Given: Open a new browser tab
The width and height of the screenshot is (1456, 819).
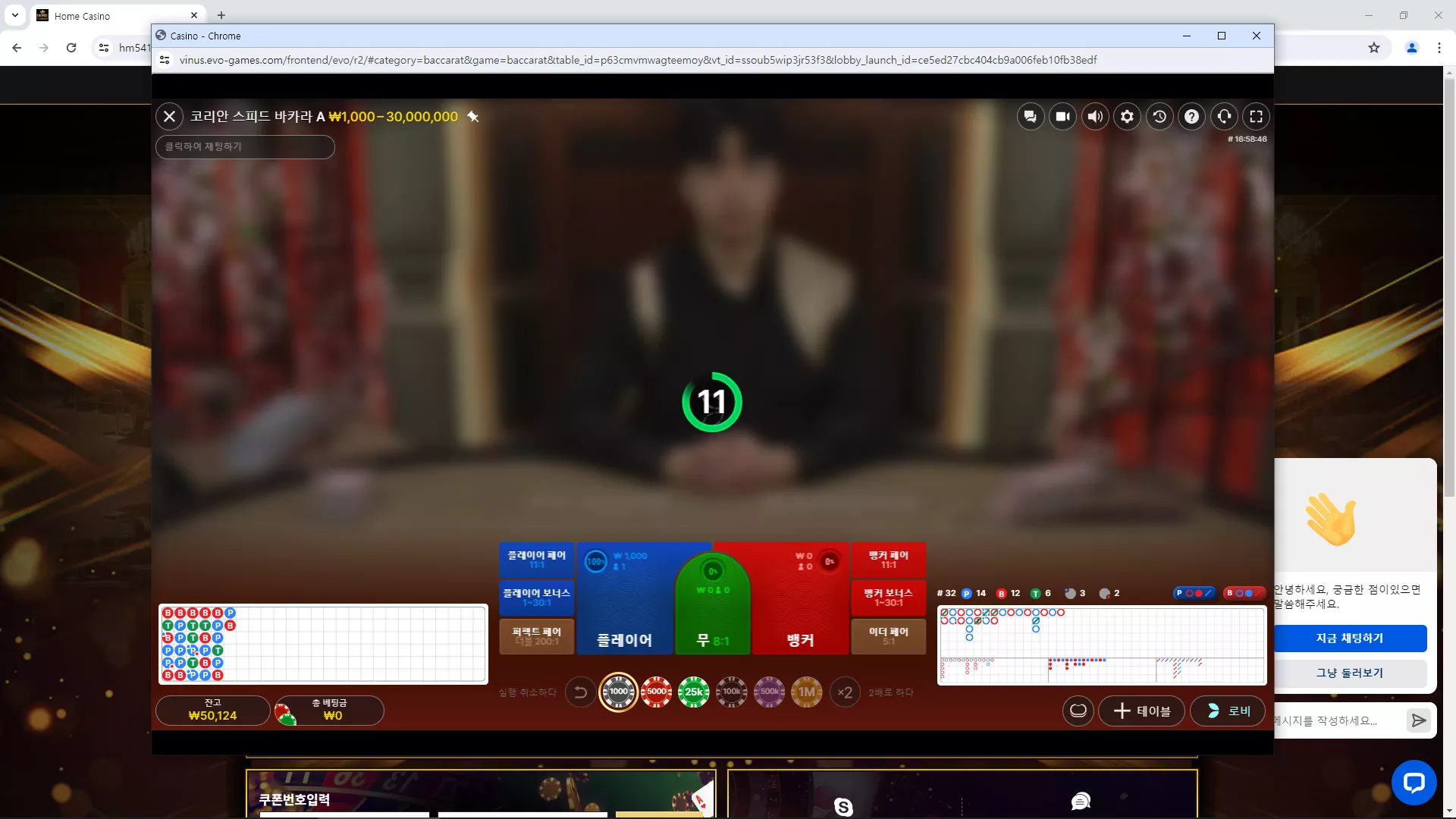Looking at the screenshot, I should point(221,15).
